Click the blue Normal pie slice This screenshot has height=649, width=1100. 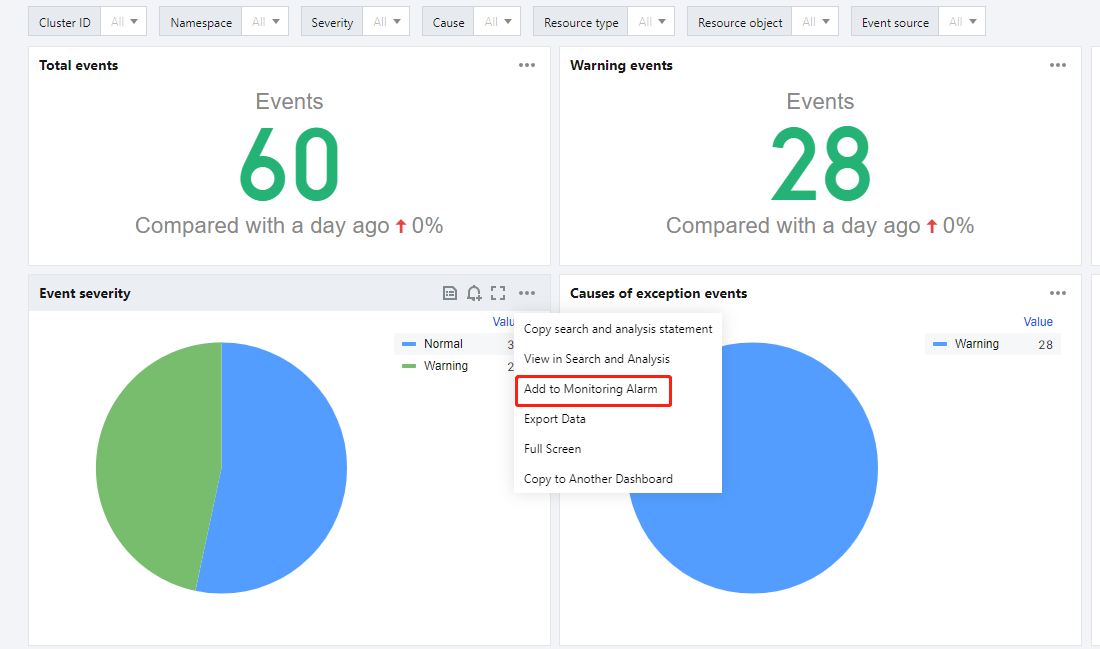click(281, 470)
